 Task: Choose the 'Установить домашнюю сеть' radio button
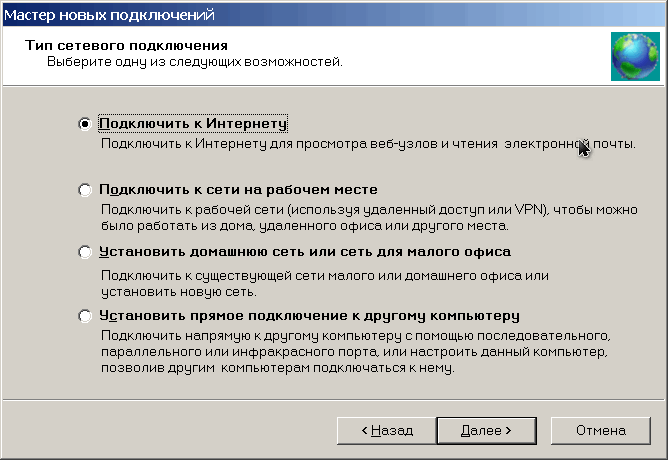[x=85, y=252]
